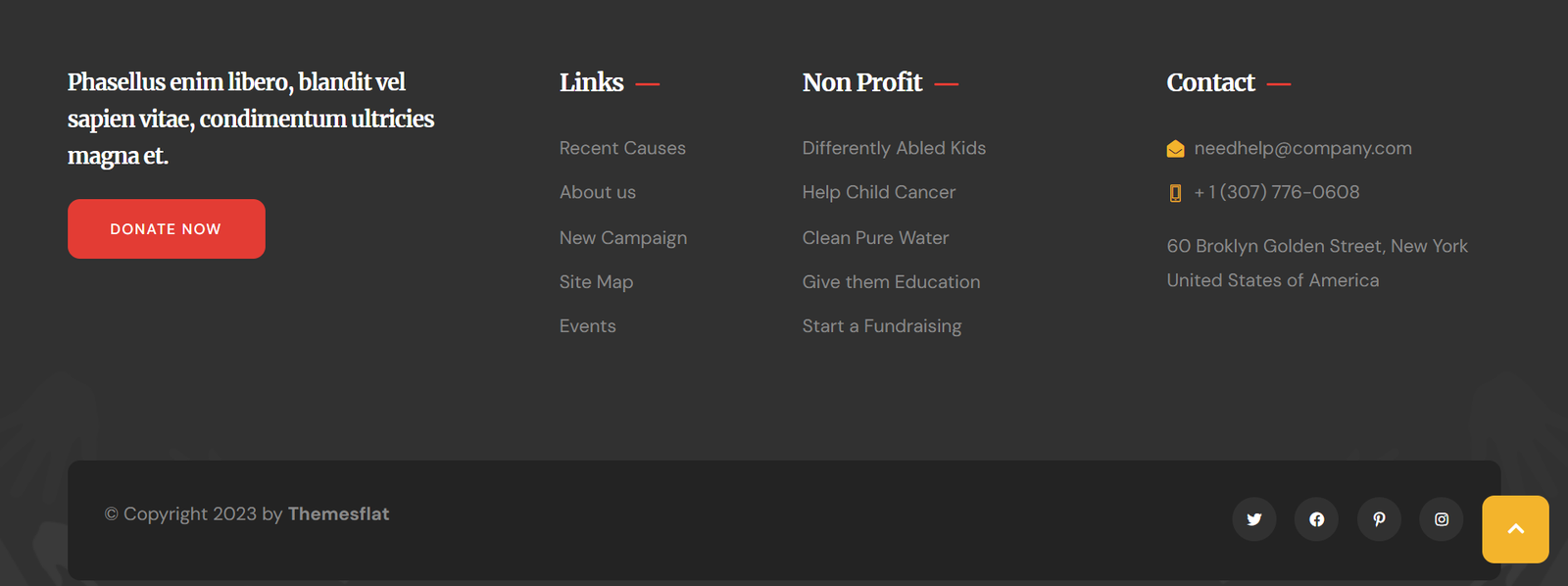Click the DONATE NOW button
Viewport: 1568px width, 586px height.
click(167, 228)
